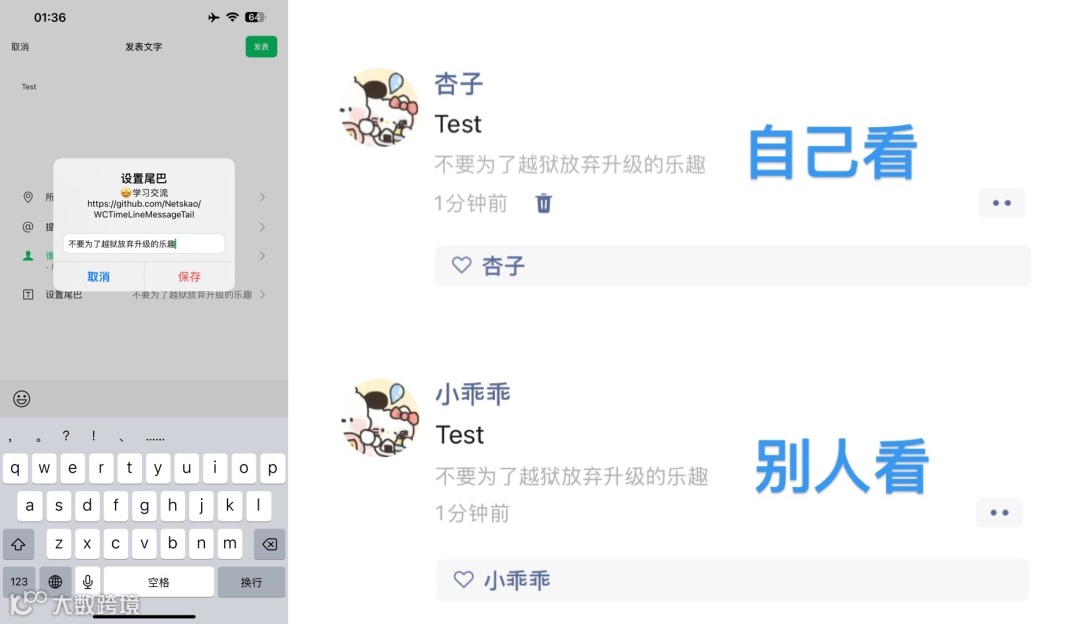Viewport: 1080px width, 624px height.
Task: Tap the microphone dictation key
Action: point(87,582)
